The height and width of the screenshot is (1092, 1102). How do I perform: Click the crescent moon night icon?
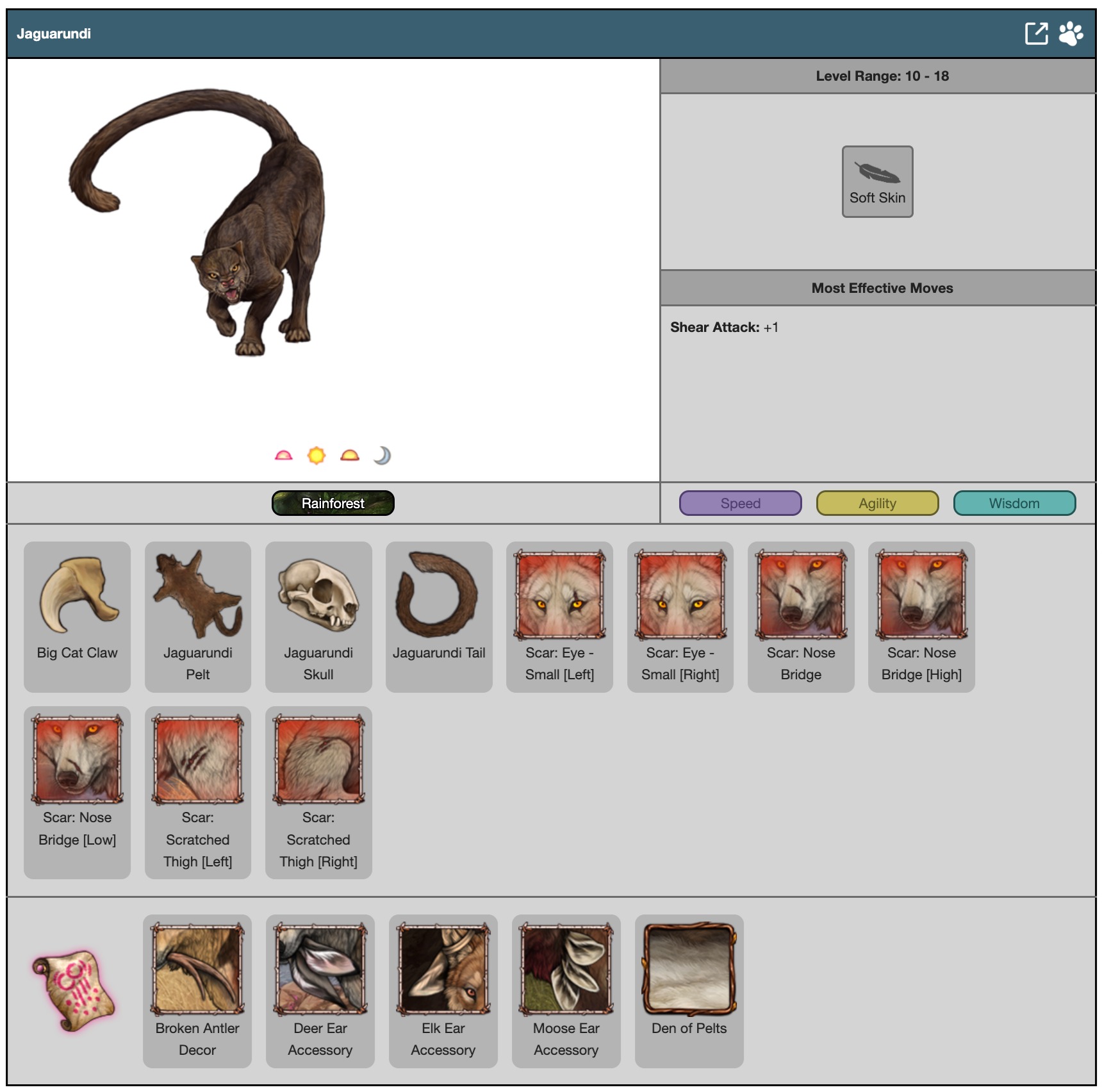(x=382, y=456)
